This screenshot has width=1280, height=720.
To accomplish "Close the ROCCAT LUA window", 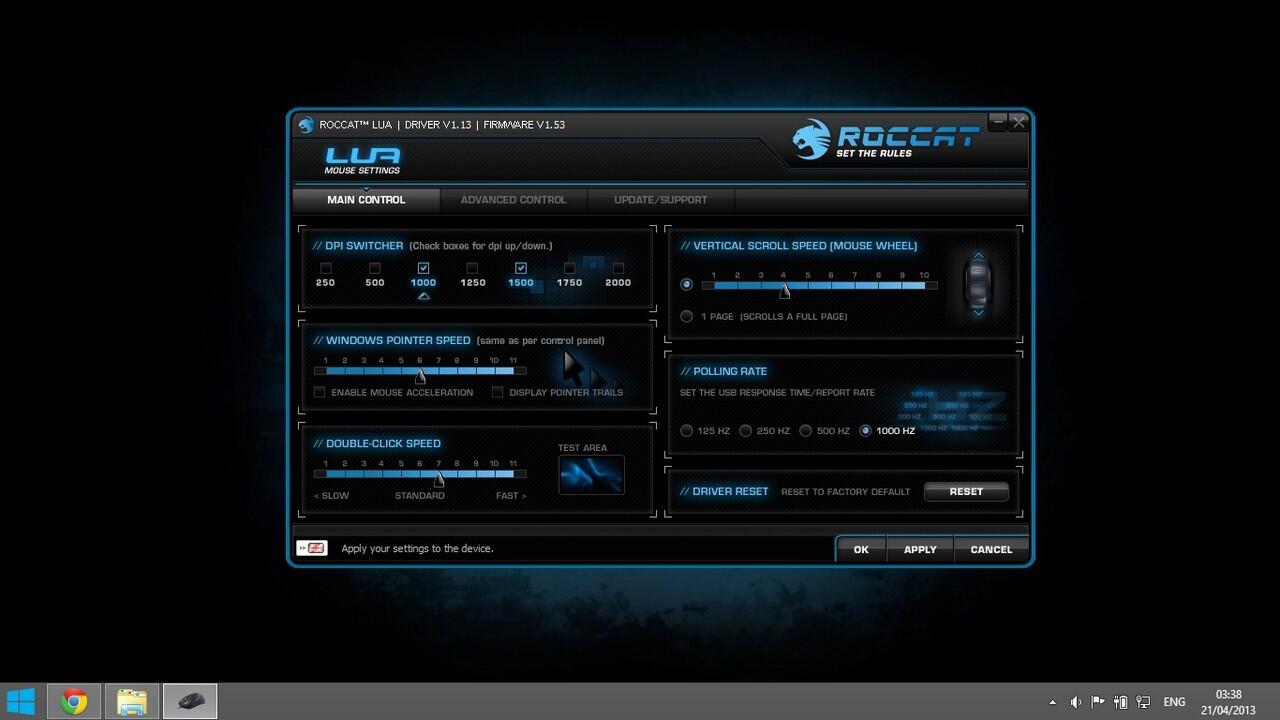I will click(1018, 122).
